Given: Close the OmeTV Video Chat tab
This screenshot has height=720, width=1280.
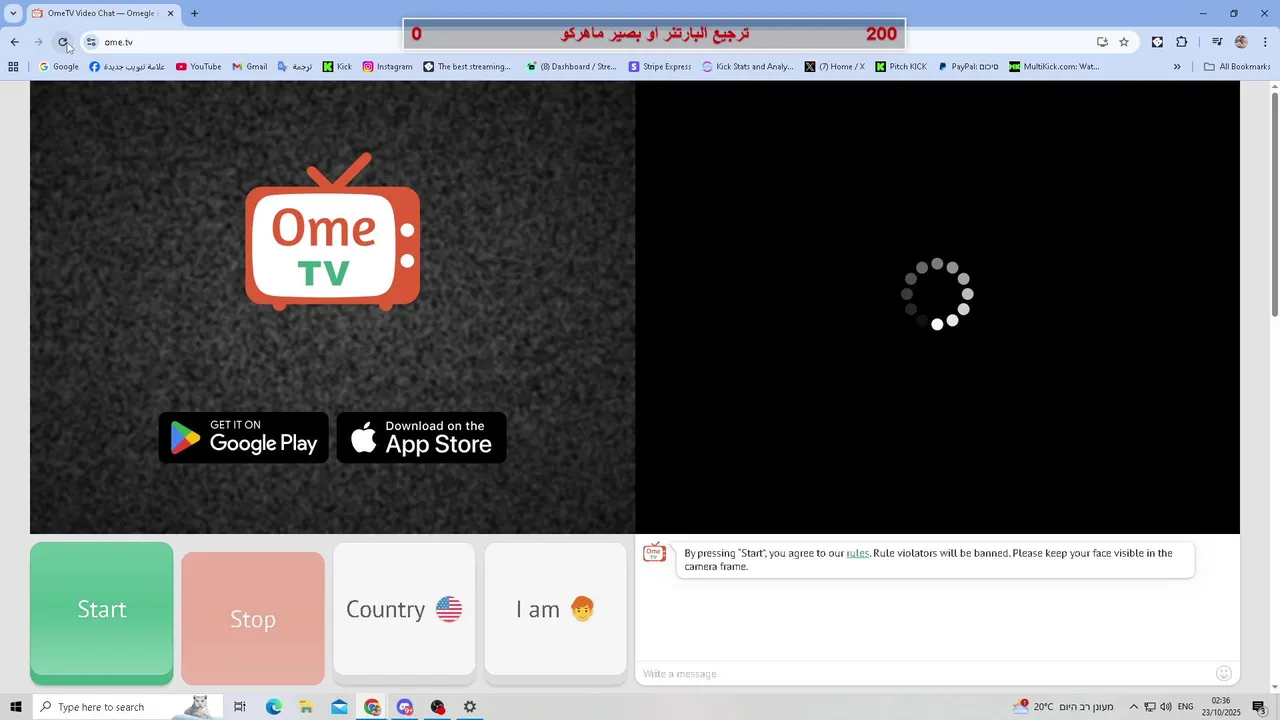Looking at the screenshot, I should pos(171,14).
